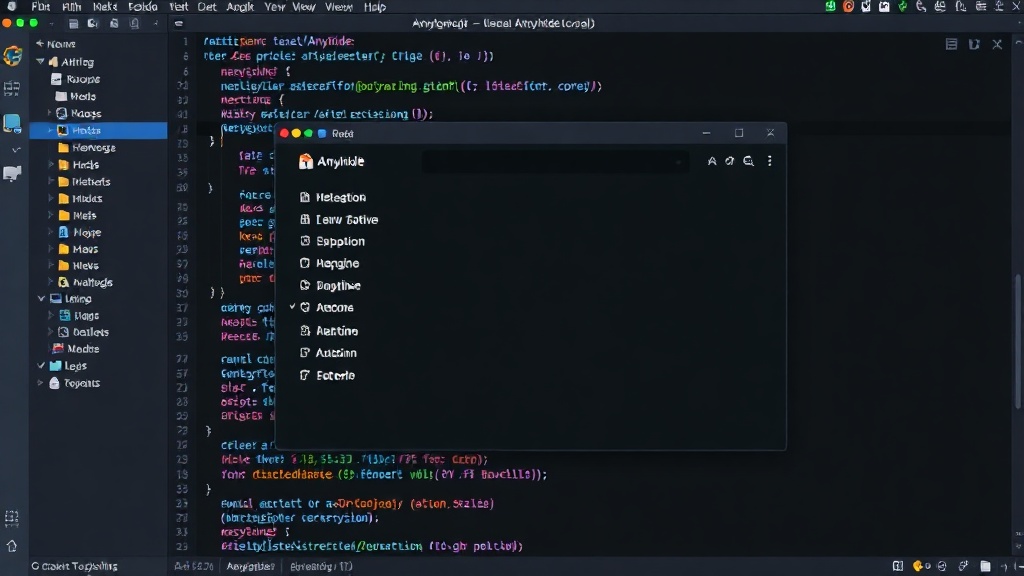1024x576 pixels.
Task: Open the three-dot kebab menu in popup
Action: (769, 161)
